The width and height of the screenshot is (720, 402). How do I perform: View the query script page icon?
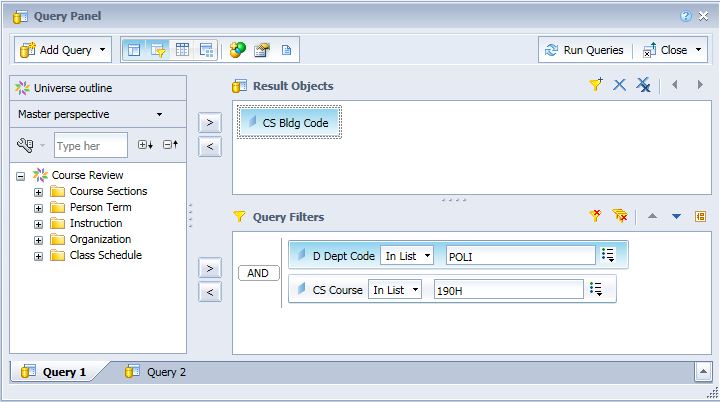287,50
